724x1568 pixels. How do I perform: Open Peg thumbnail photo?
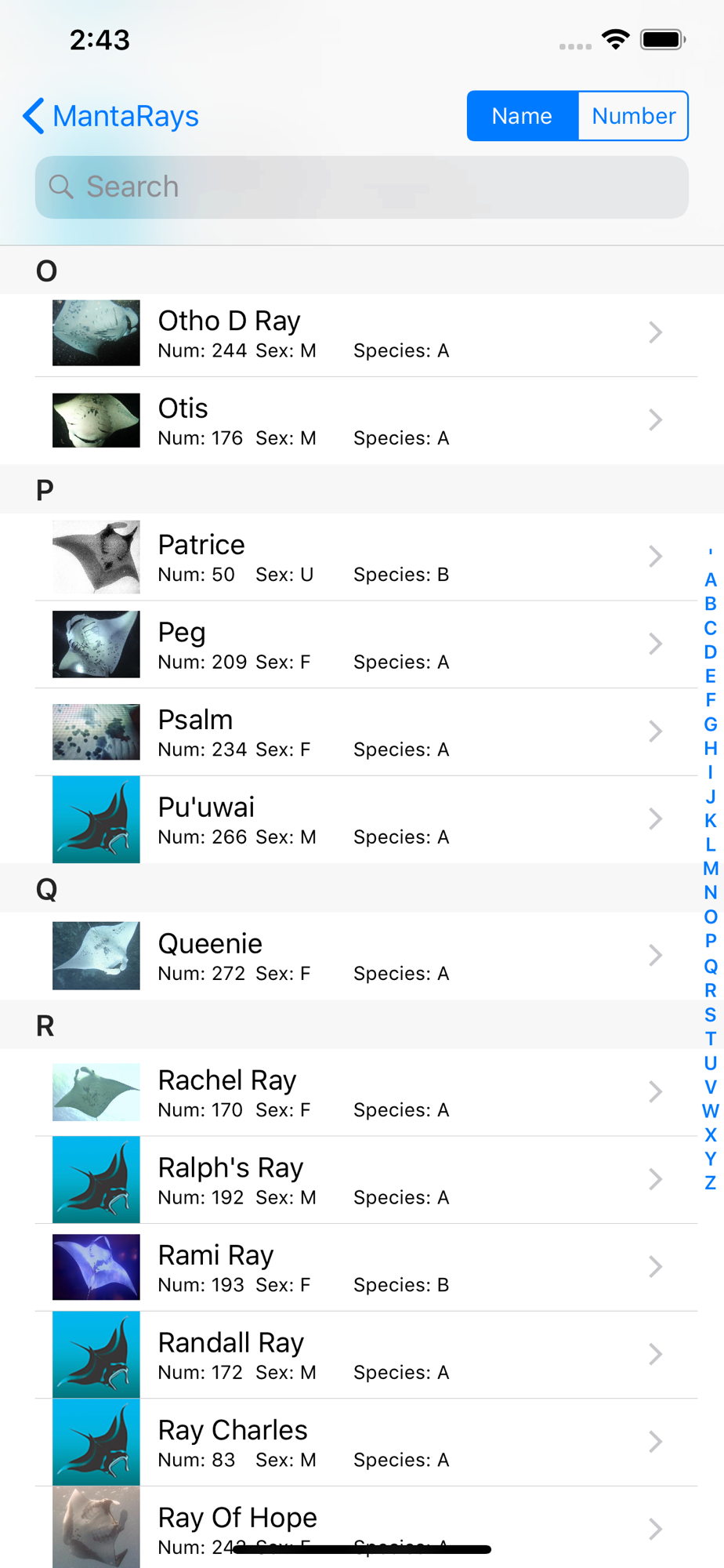(96, 644)
